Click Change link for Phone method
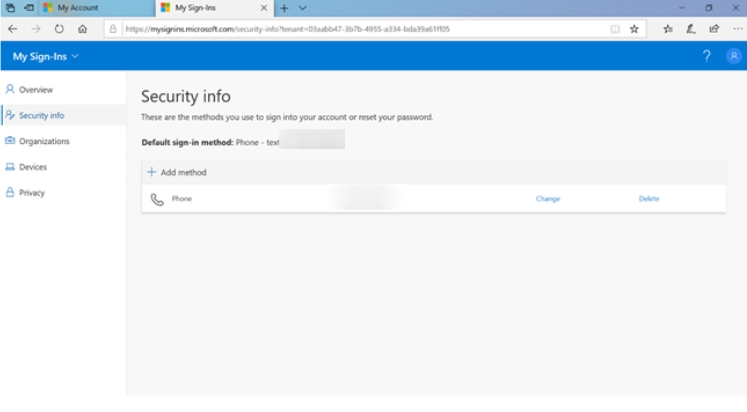 coord(547,199)
